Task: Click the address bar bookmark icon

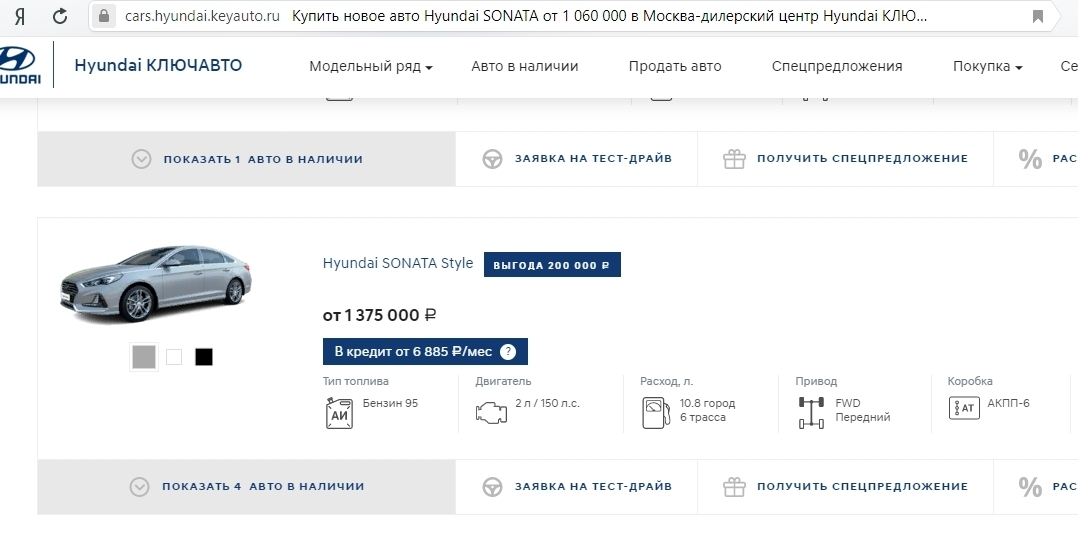Action: (1037, 16)
